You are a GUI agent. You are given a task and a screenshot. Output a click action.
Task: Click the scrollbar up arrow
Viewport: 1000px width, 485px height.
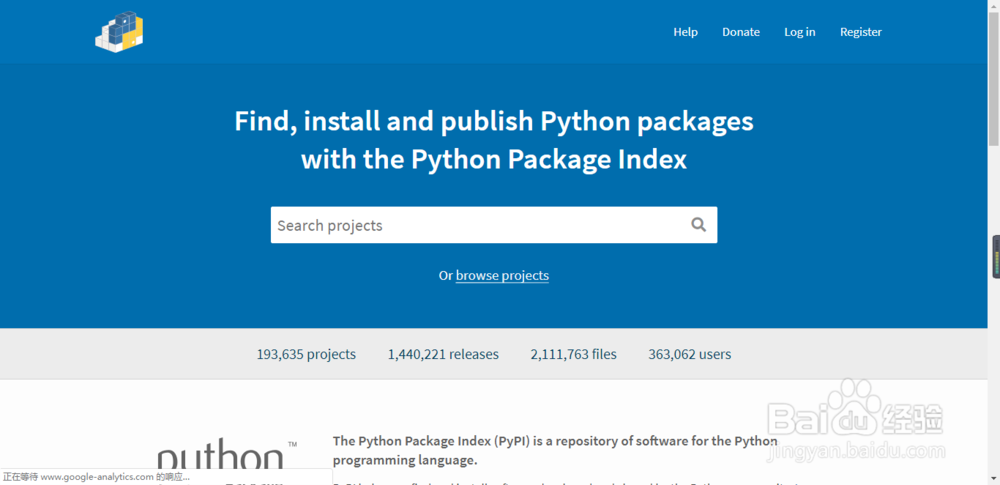coord(994,5)
